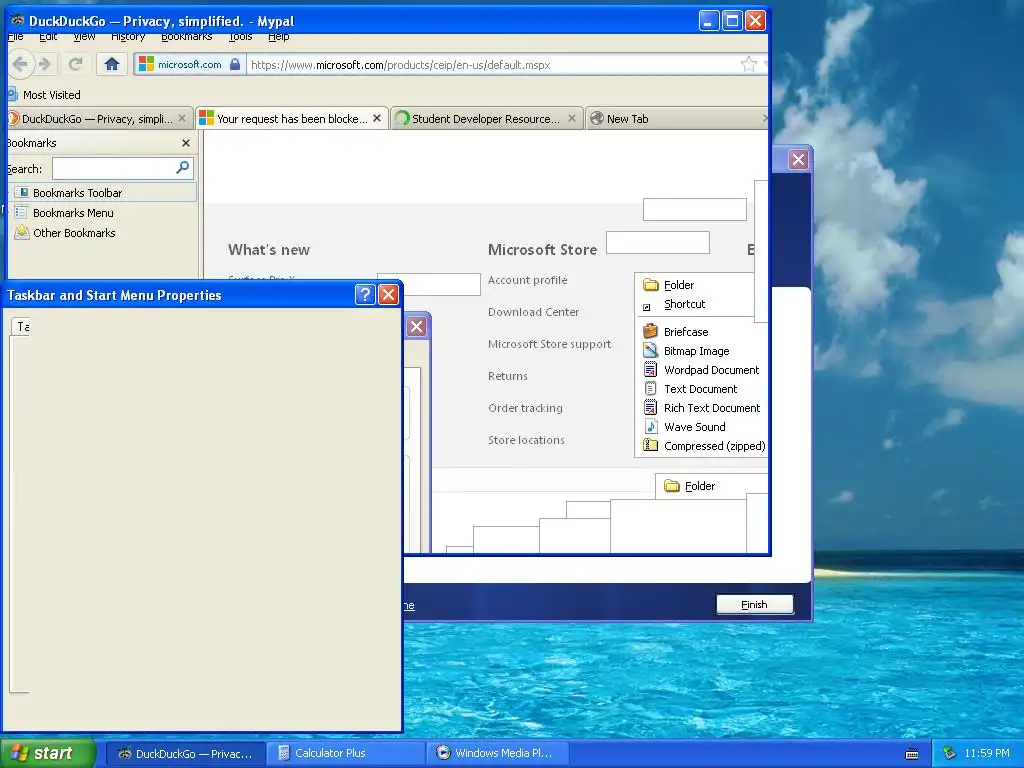Click the keyboard icon in system tray
This screenshot has height=768, width=1024.
point(912,754)
